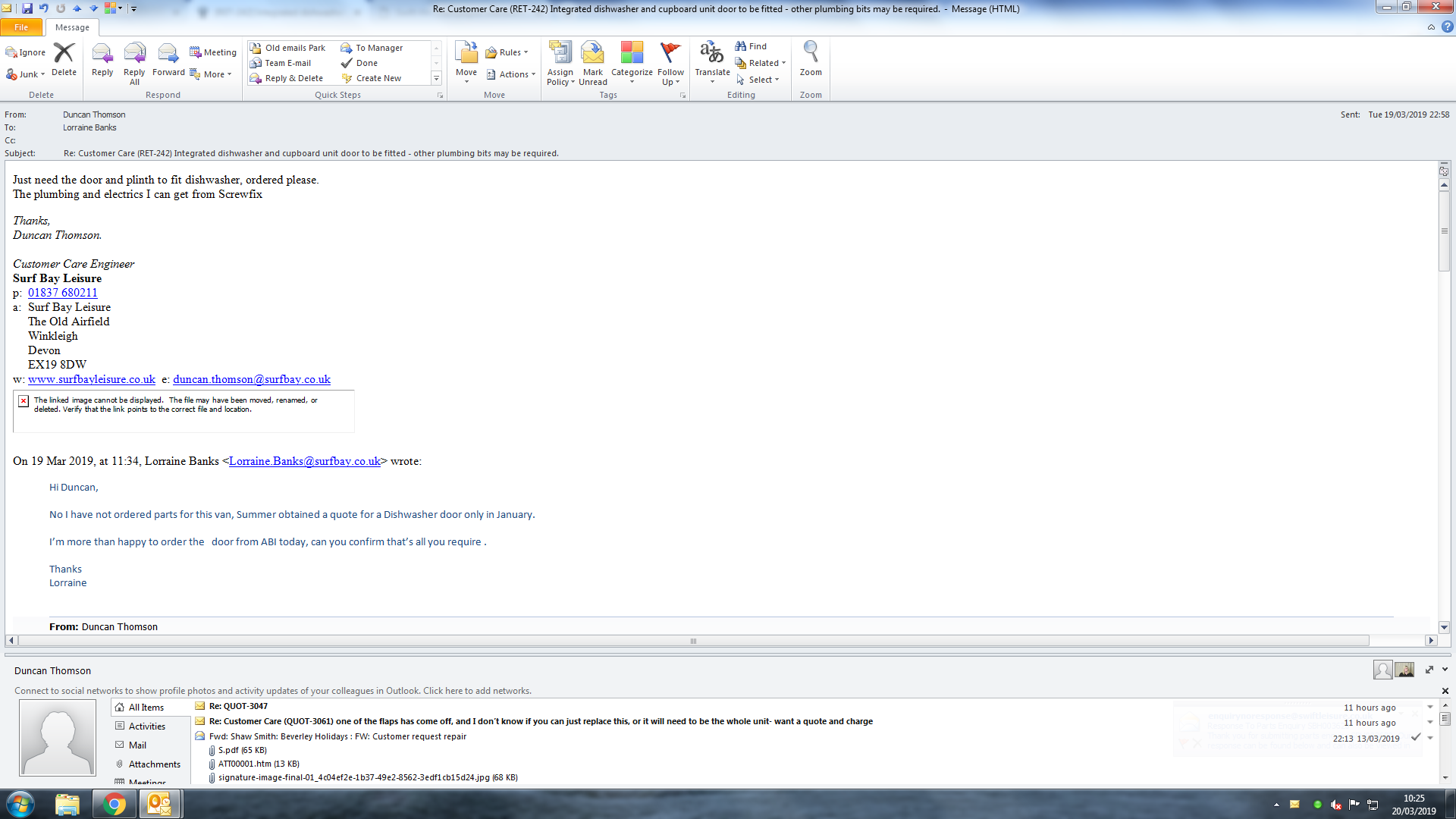Click Duncan's email address link
Viewport: 1456px width, 819px height.
(x=252, y=379)
